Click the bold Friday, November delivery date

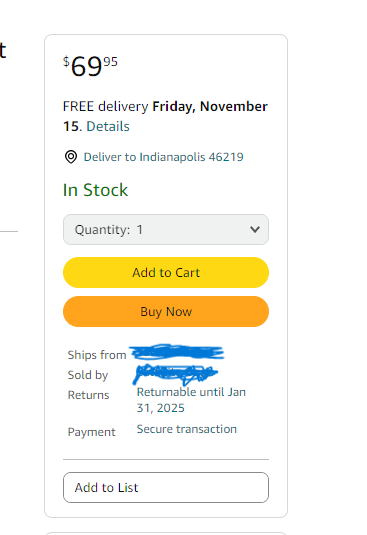tap(210, 106)
